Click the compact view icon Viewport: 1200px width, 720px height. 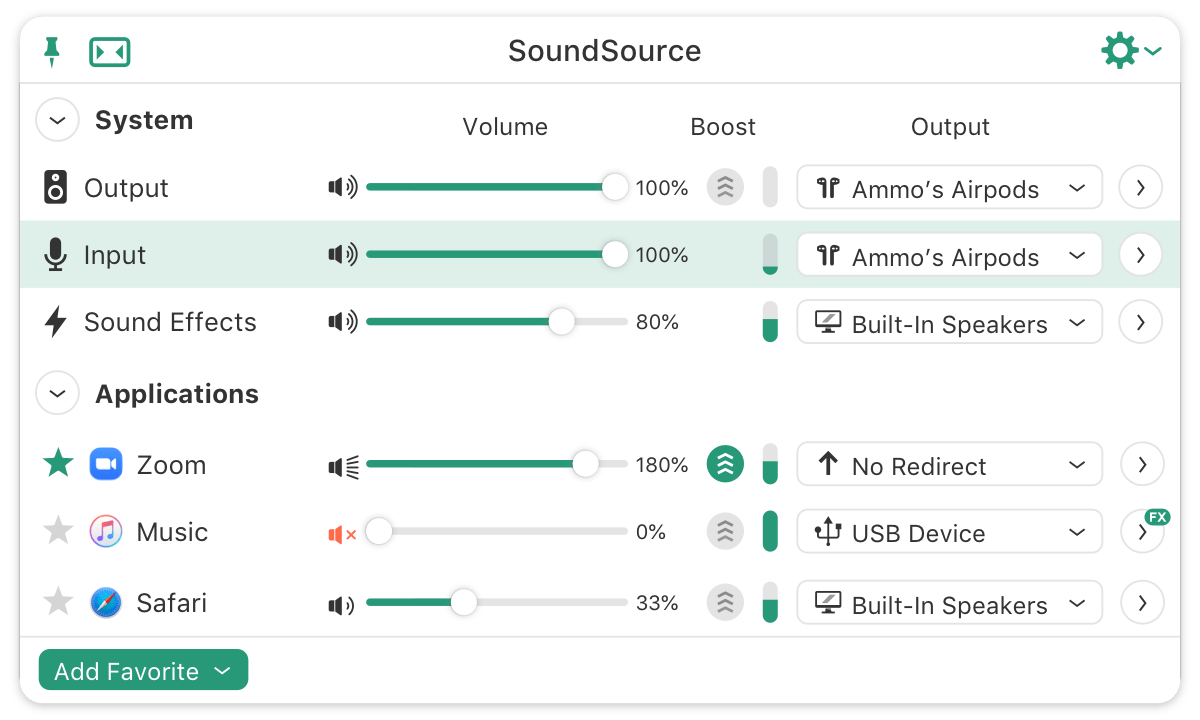(110, 51)
